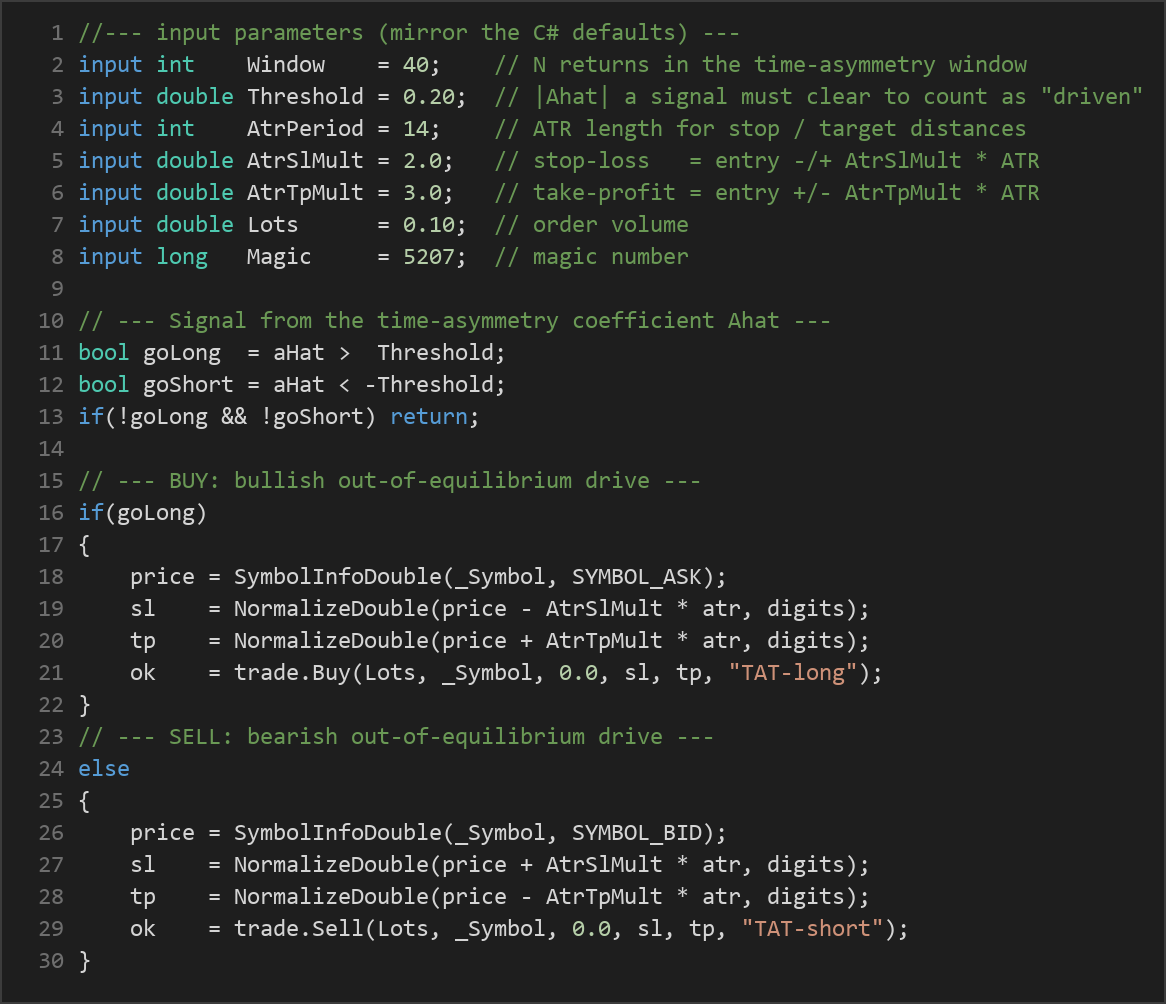Click the opening brace on line 17
The width and height of the screenshot is (1166, 1004).
(85, 545)
